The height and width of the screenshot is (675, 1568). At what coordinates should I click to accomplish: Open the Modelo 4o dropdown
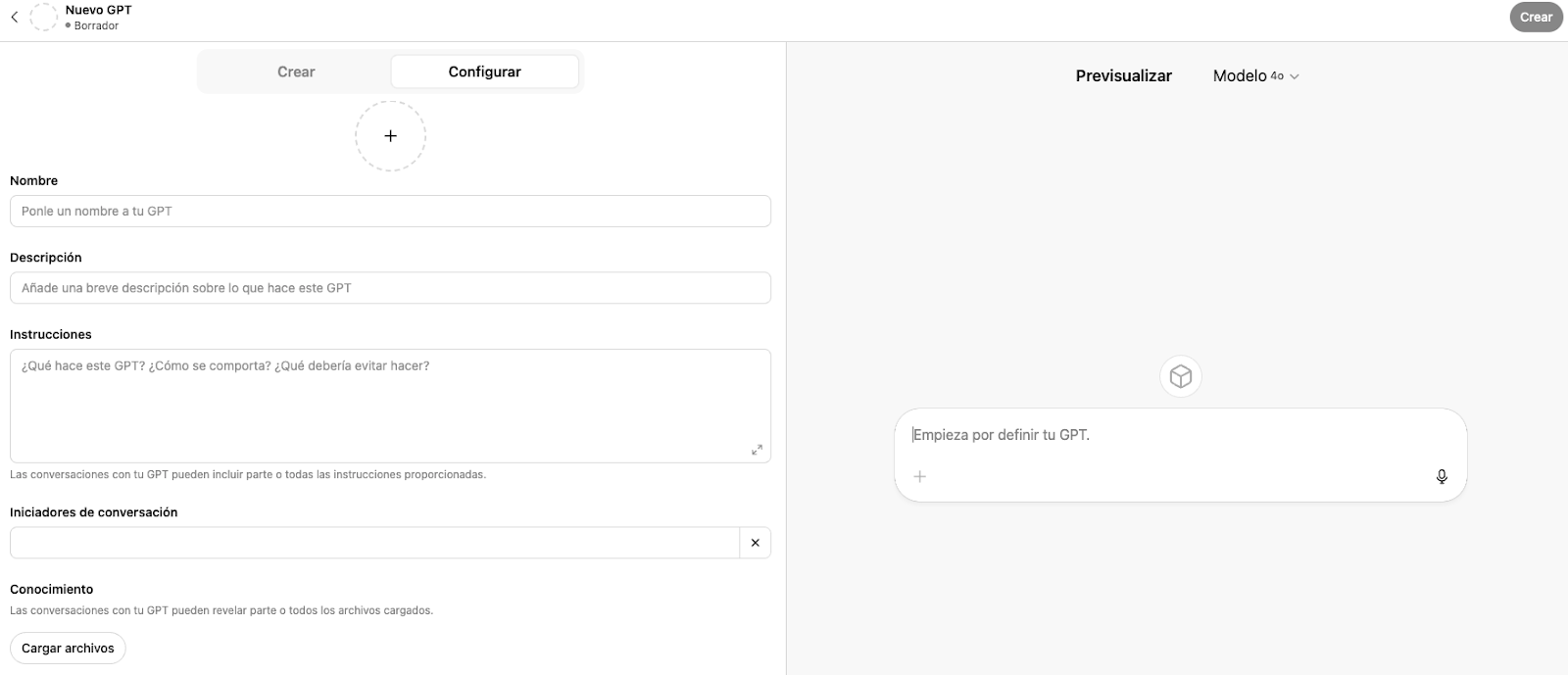[x=1254, y=75]
